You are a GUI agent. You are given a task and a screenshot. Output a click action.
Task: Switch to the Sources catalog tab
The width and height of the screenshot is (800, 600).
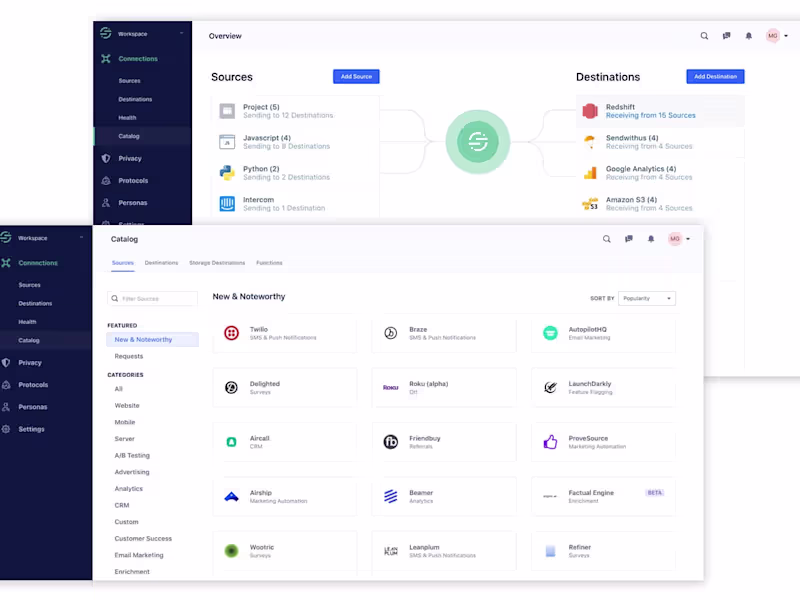122,263
